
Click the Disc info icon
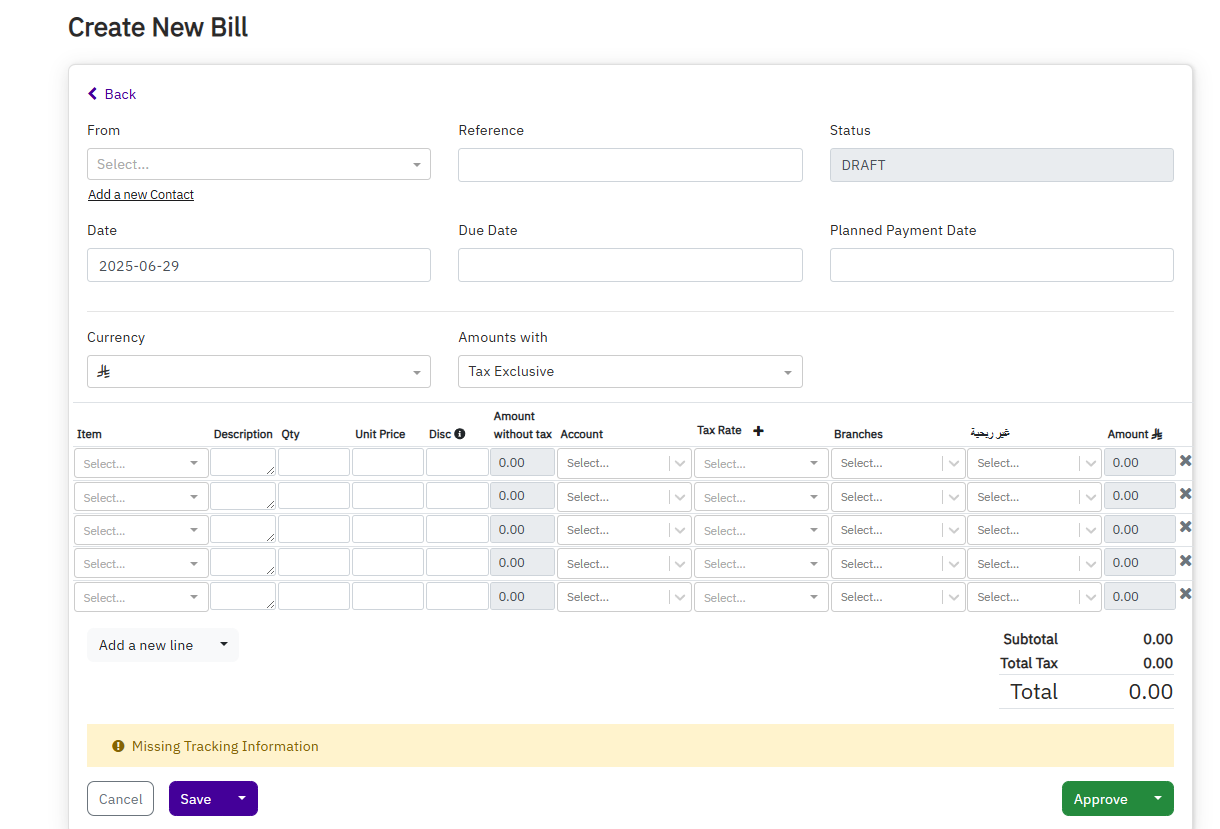460,434
